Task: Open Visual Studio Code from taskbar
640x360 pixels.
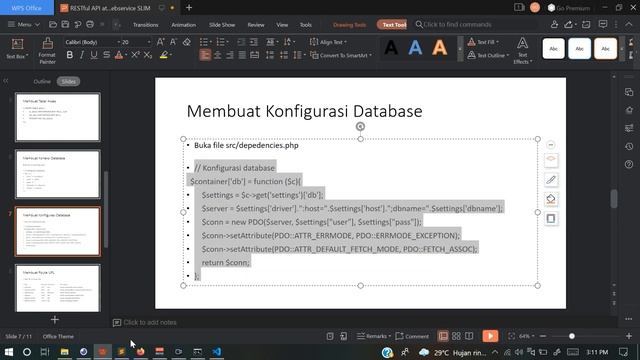Action: coord(216,351)
